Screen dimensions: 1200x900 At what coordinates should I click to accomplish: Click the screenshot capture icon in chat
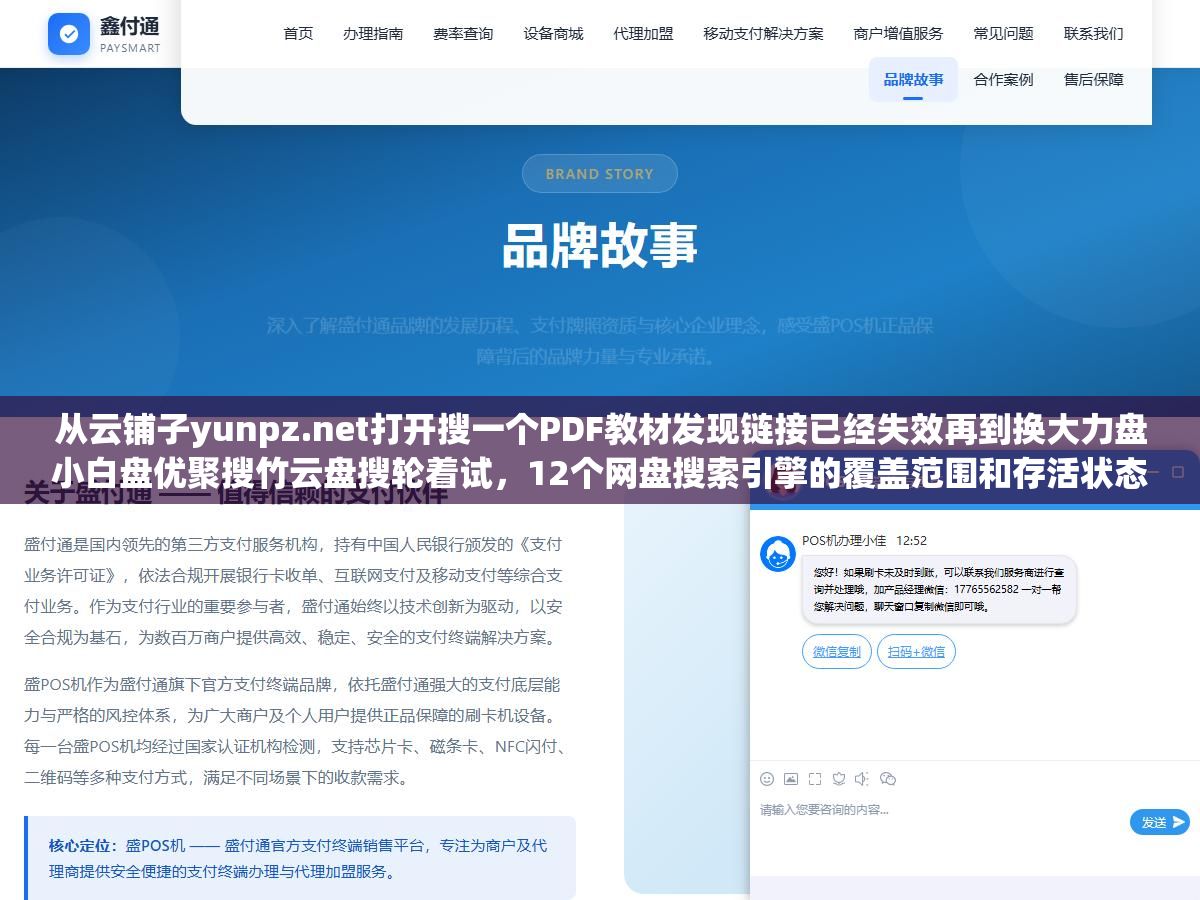click(815, 778)
